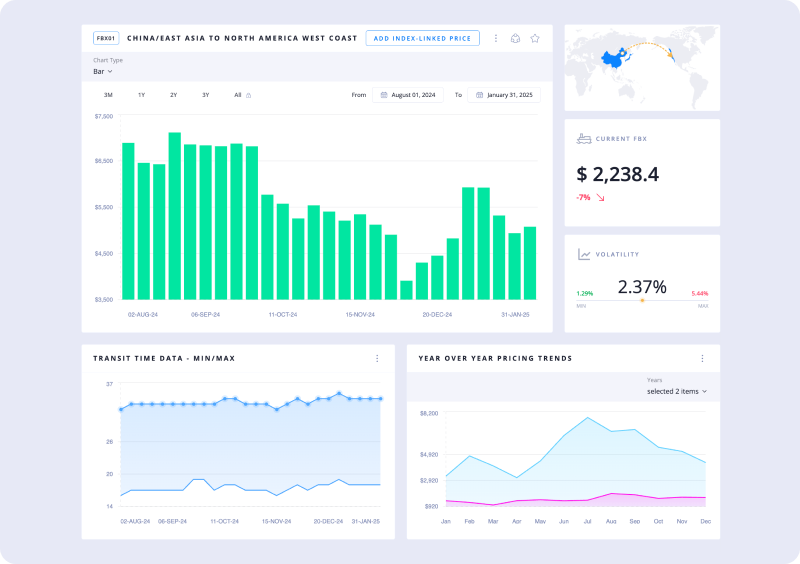The height and width of the screenshot is (564, 800).
Task: Switch to the 1Y time range
Action: pos(141,95)
